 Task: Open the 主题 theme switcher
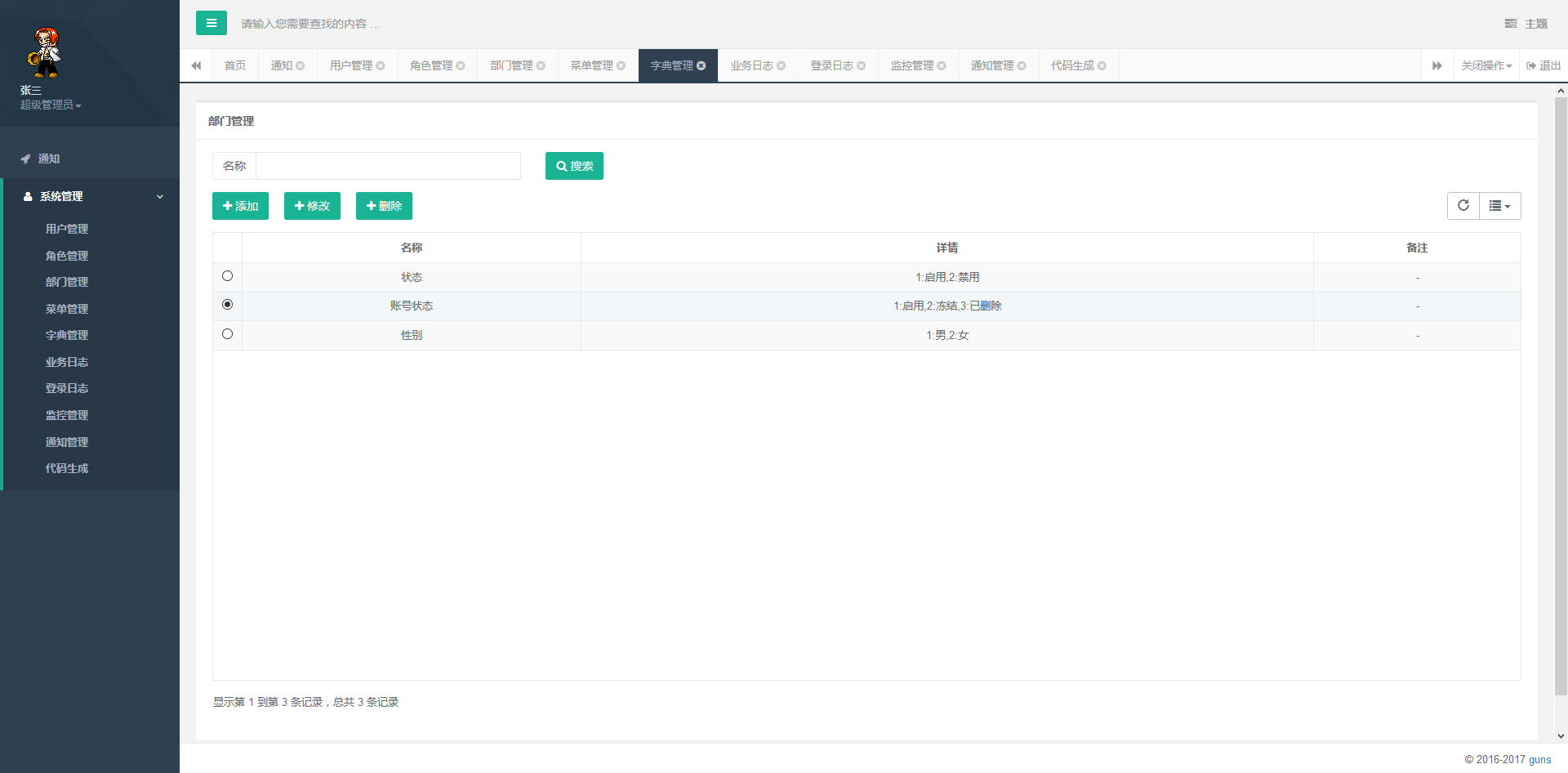[1526, 24]
